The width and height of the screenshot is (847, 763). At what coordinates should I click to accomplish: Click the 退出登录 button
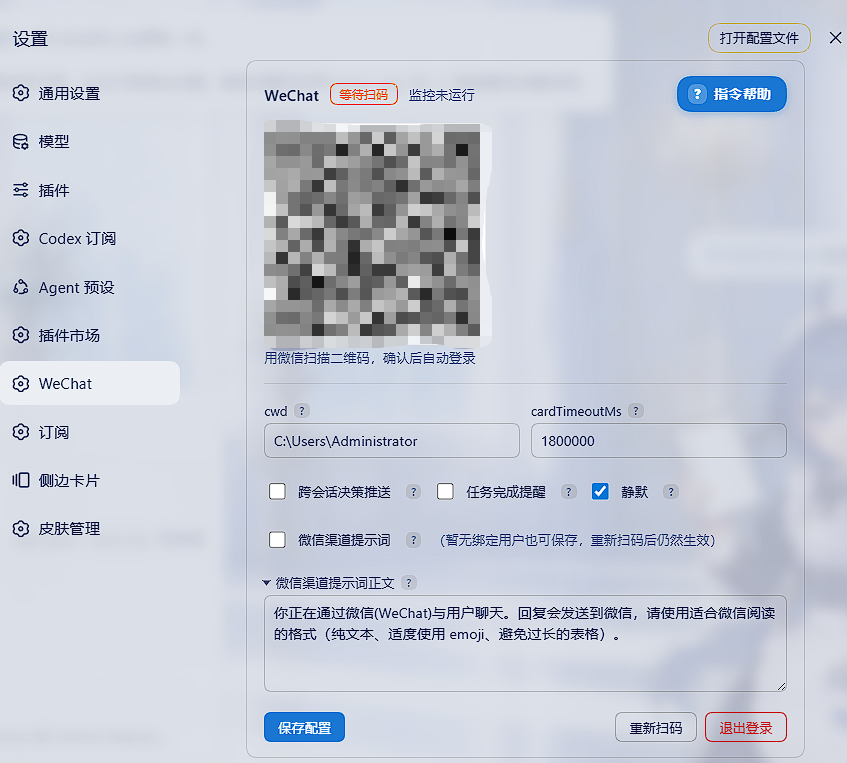click(745, 727)
